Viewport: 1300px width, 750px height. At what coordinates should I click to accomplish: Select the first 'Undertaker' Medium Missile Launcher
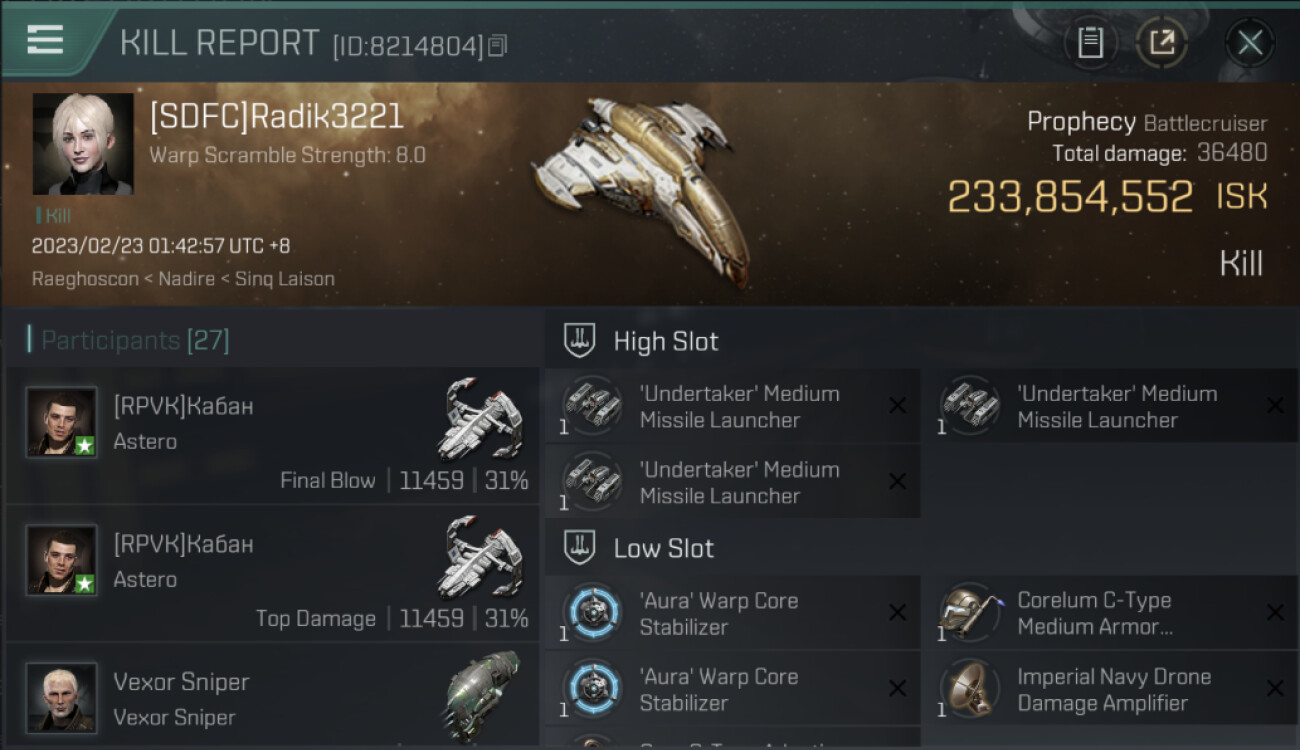[x=733, y=406]
